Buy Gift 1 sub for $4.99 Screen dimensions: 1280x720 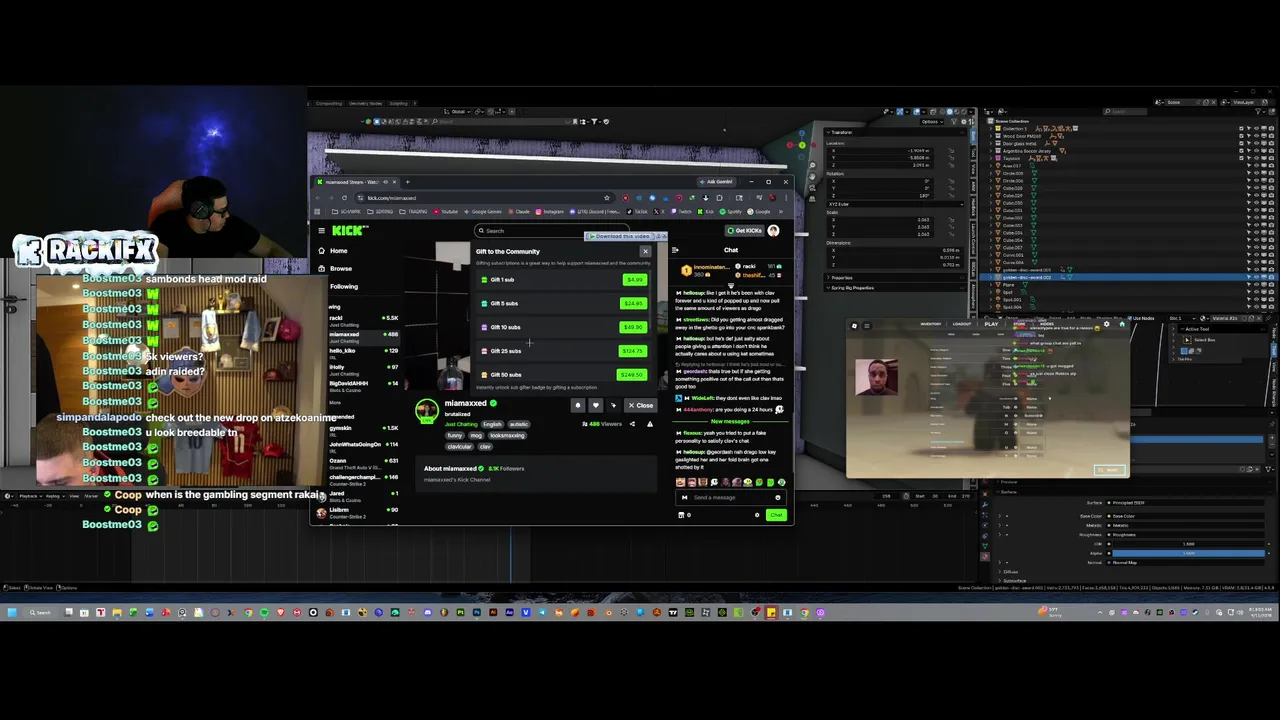point(634,279)
